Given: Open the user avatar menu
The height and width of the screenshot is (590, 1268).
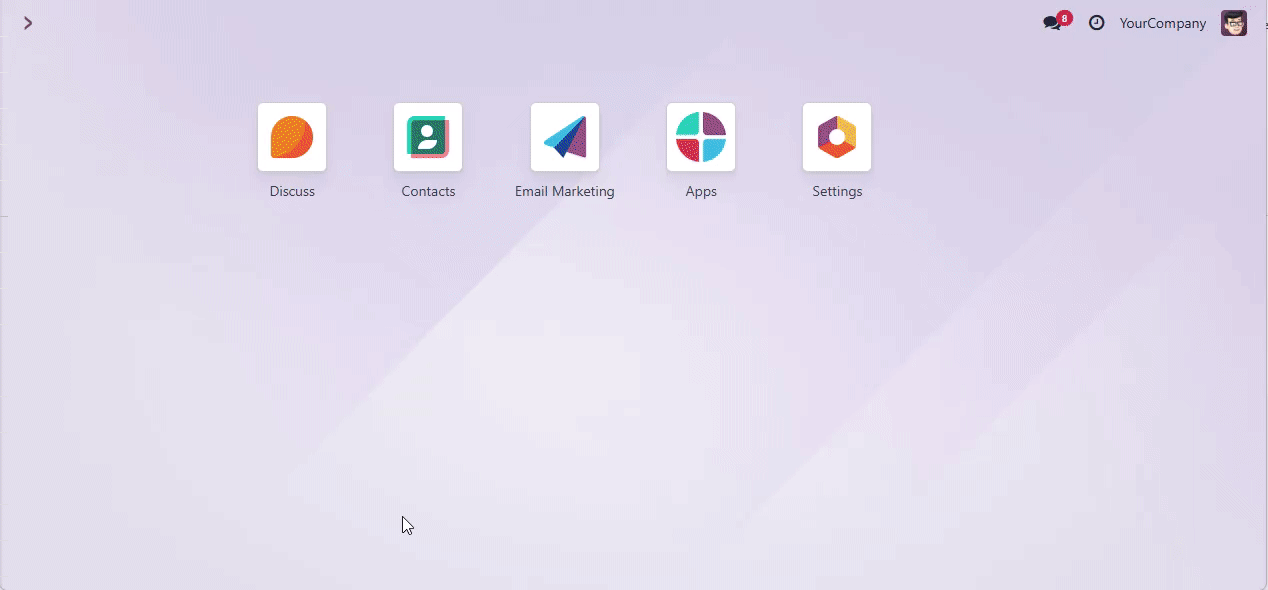Looking at the screenshot, I should (x=1234, y=23).
